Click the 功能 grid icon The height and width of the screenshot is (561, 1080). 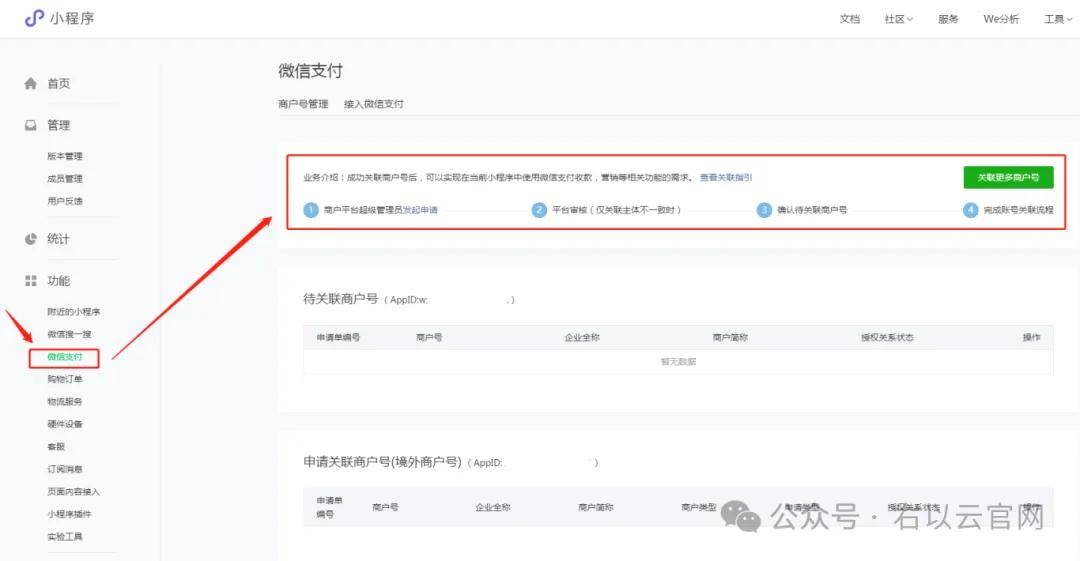(x=30, y=280)
